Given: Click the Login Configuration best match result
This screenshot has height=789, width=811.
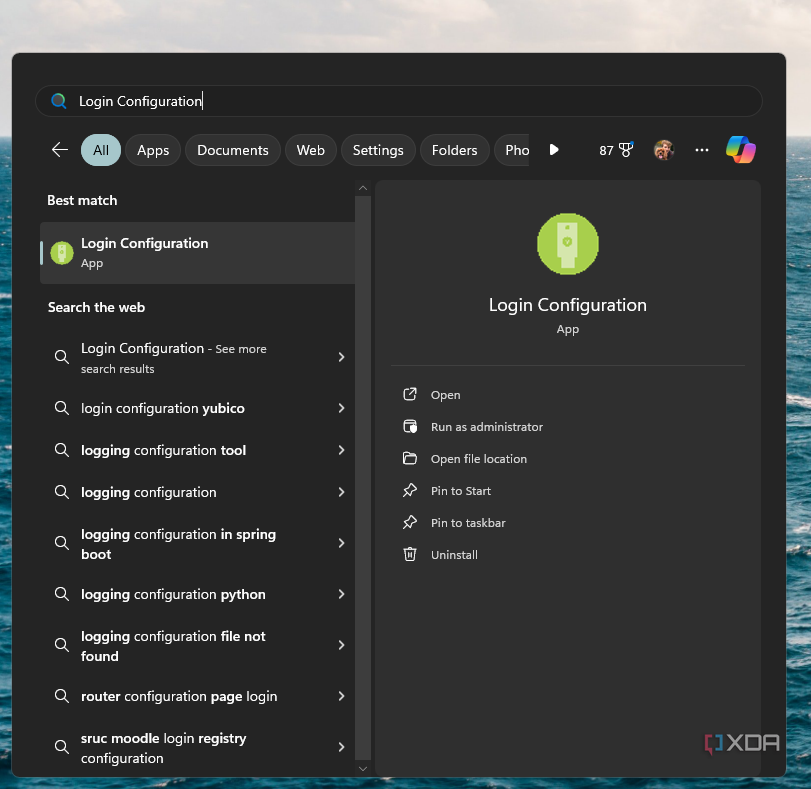Looking at the screenshot, I should (x=198, y=253).
